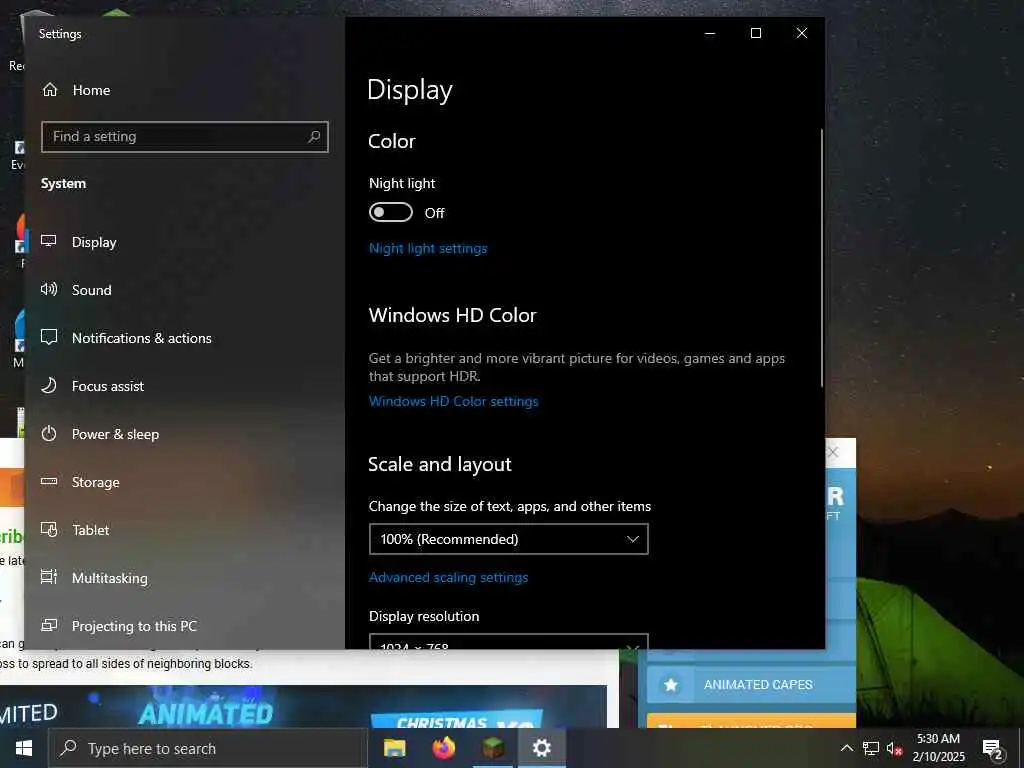The width and height of the screenshot is (1024, 768).
Task: Open the Minecraft block icon on taskbar
Action: [493, 748]
